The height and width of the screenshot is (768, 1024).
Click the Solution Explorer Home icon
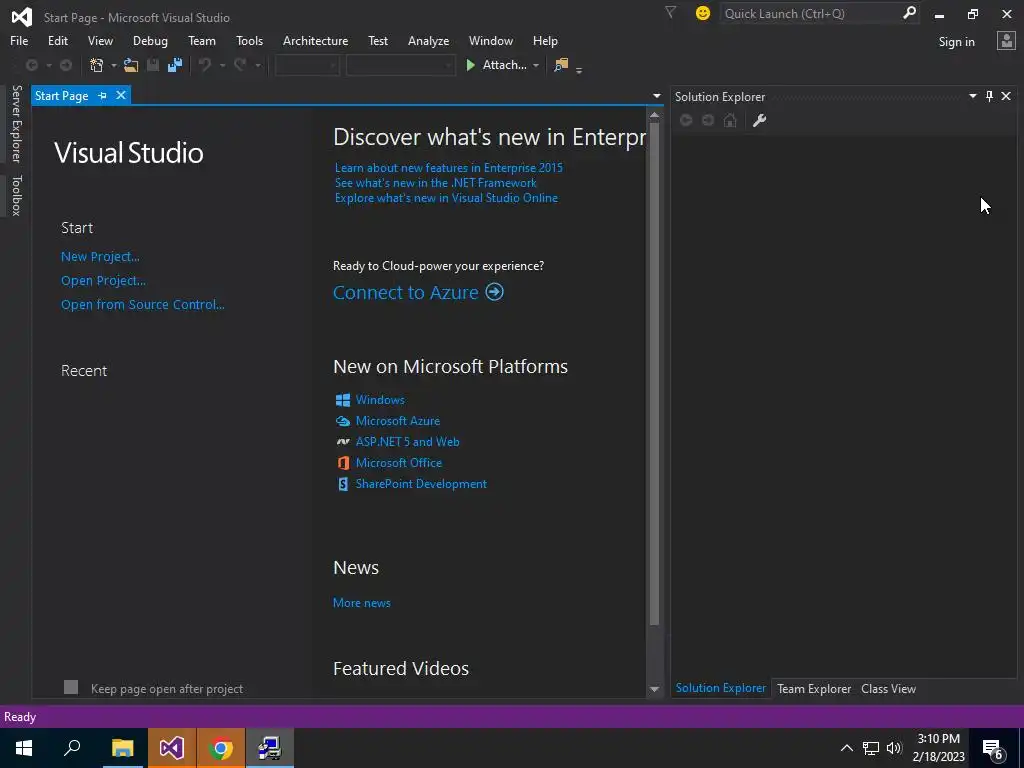[x=730, y=120]
